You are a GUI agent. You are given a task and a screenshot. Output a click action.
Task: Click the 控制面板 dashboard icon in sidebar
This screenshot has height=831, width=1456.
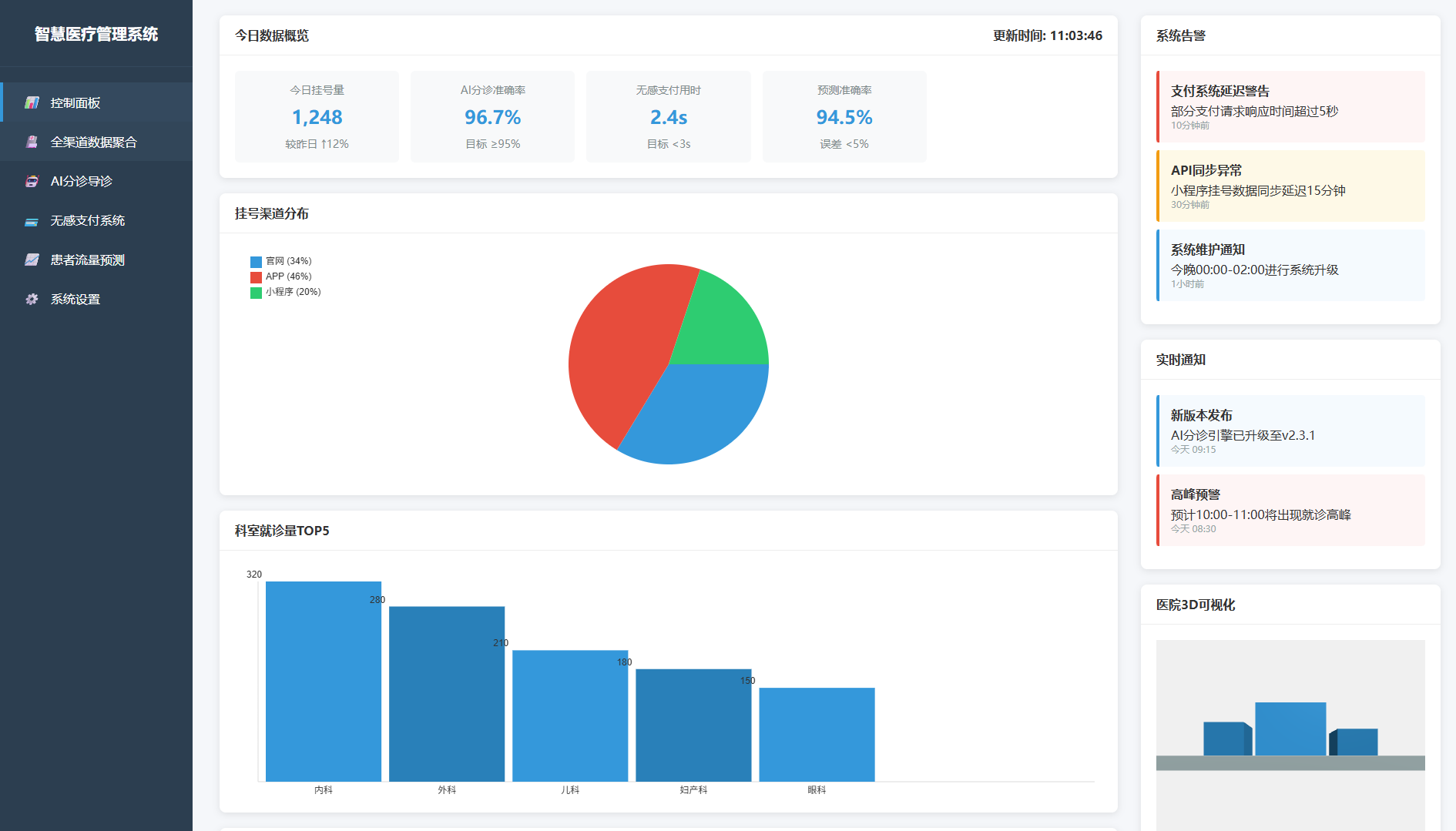pyautogui.click(x=32, y=102)
